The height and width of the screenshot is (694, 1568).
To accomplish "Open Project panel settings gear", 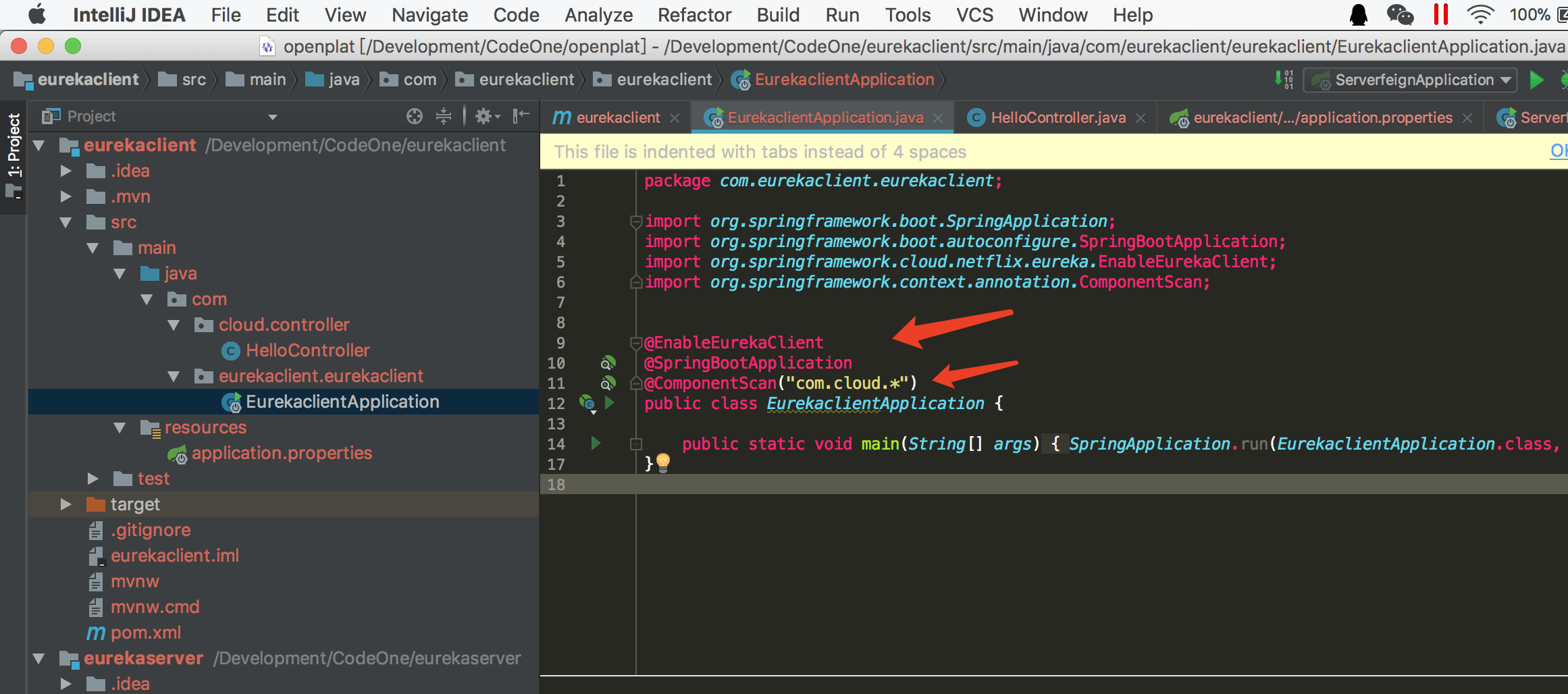I will 488,116.
